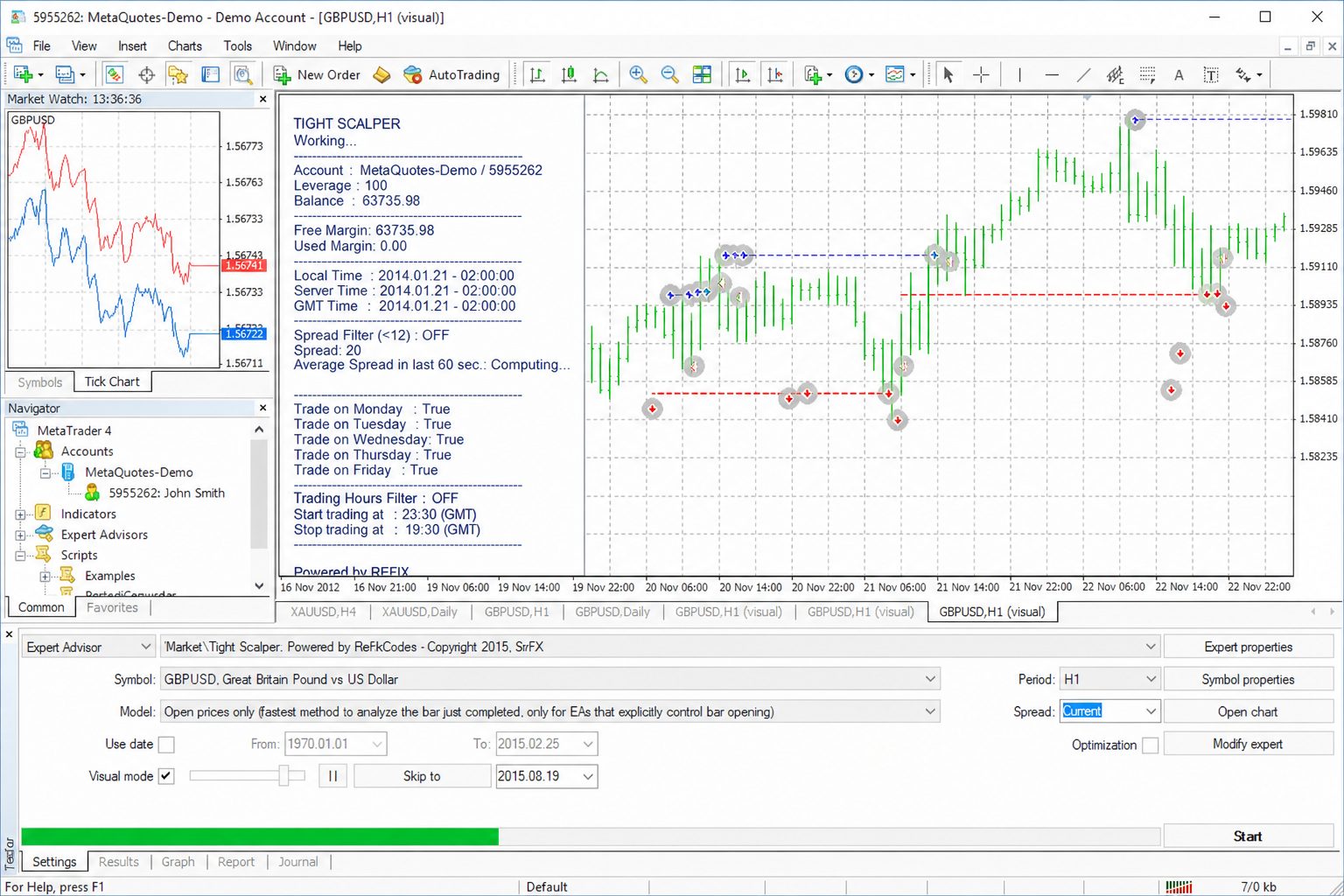Open the Arrows tool icon
This screenshot has height=896, width=1344.
point(1243,74)
